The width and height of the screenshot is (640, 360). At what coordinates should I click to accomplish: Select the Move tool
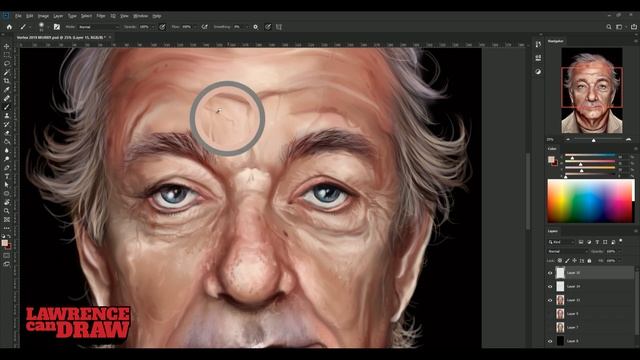coord(7,46)
